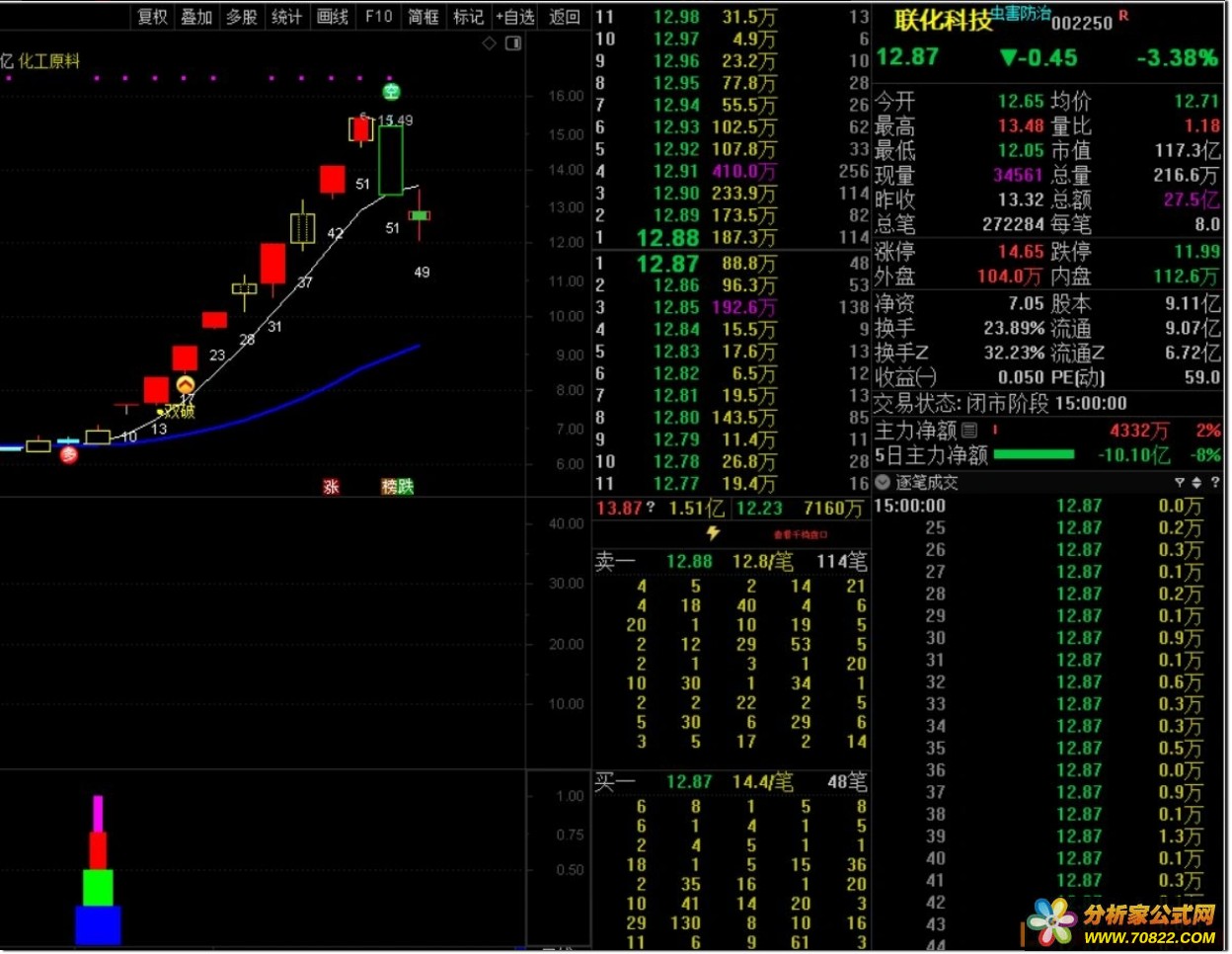The image size is (1232, 954).
Task: Expand the 逐笔成交 panel dropdown
Action: pyautogui.click(x=883, y=482)
